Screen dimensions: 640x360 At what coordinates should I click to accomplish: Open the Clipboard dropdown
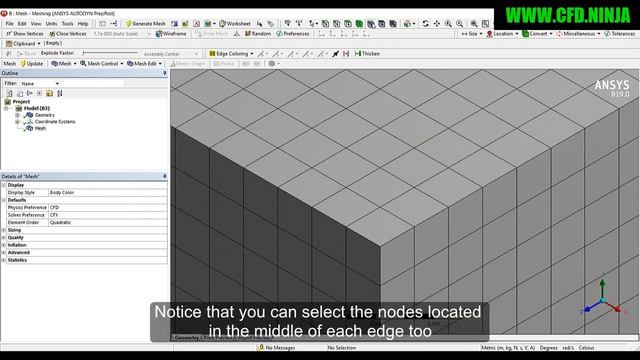pos(23,43)
